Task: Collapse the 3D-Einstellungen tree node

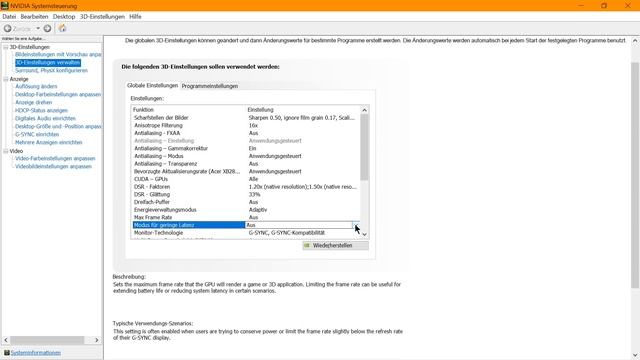Action: tap(6, 47)
